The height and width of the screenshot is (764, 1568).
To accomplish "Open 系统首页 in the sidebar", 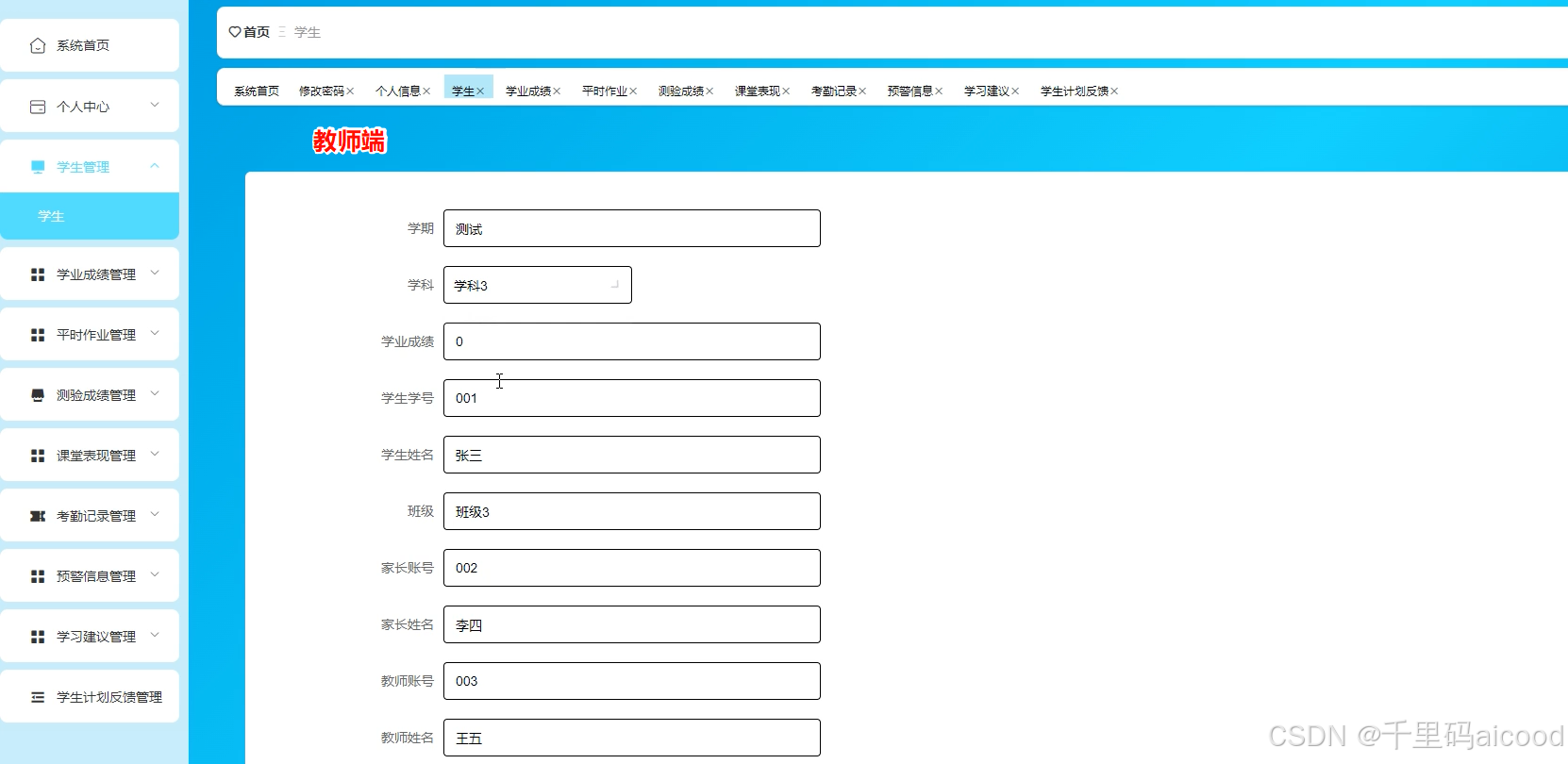I will click(90, 45).
